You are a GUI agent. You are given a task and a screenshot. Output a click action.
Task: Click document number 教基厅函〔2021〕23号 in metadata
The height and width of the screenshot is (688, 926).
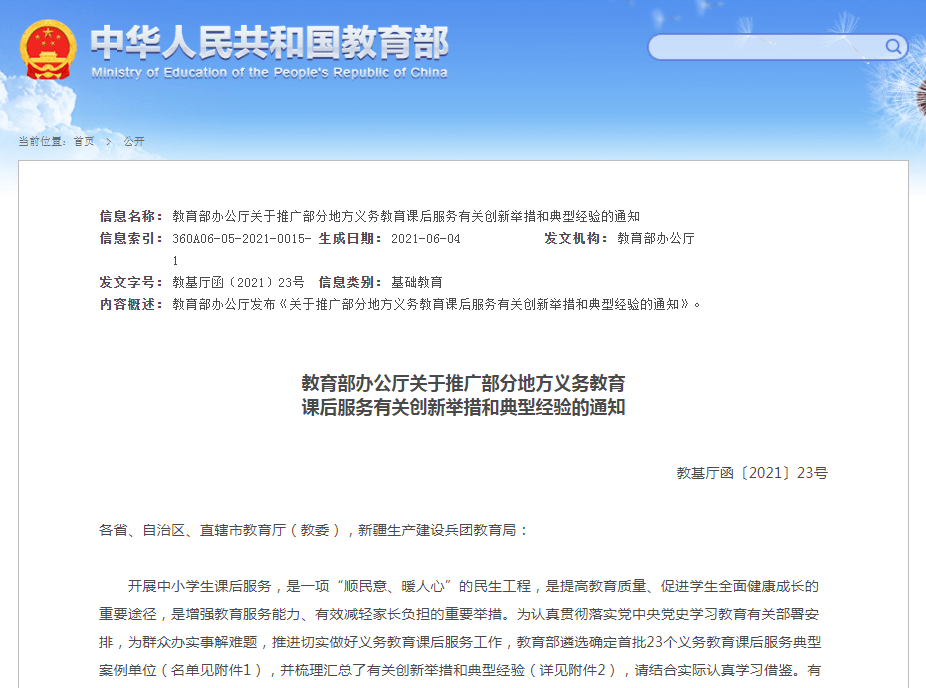tap(238, 282)
